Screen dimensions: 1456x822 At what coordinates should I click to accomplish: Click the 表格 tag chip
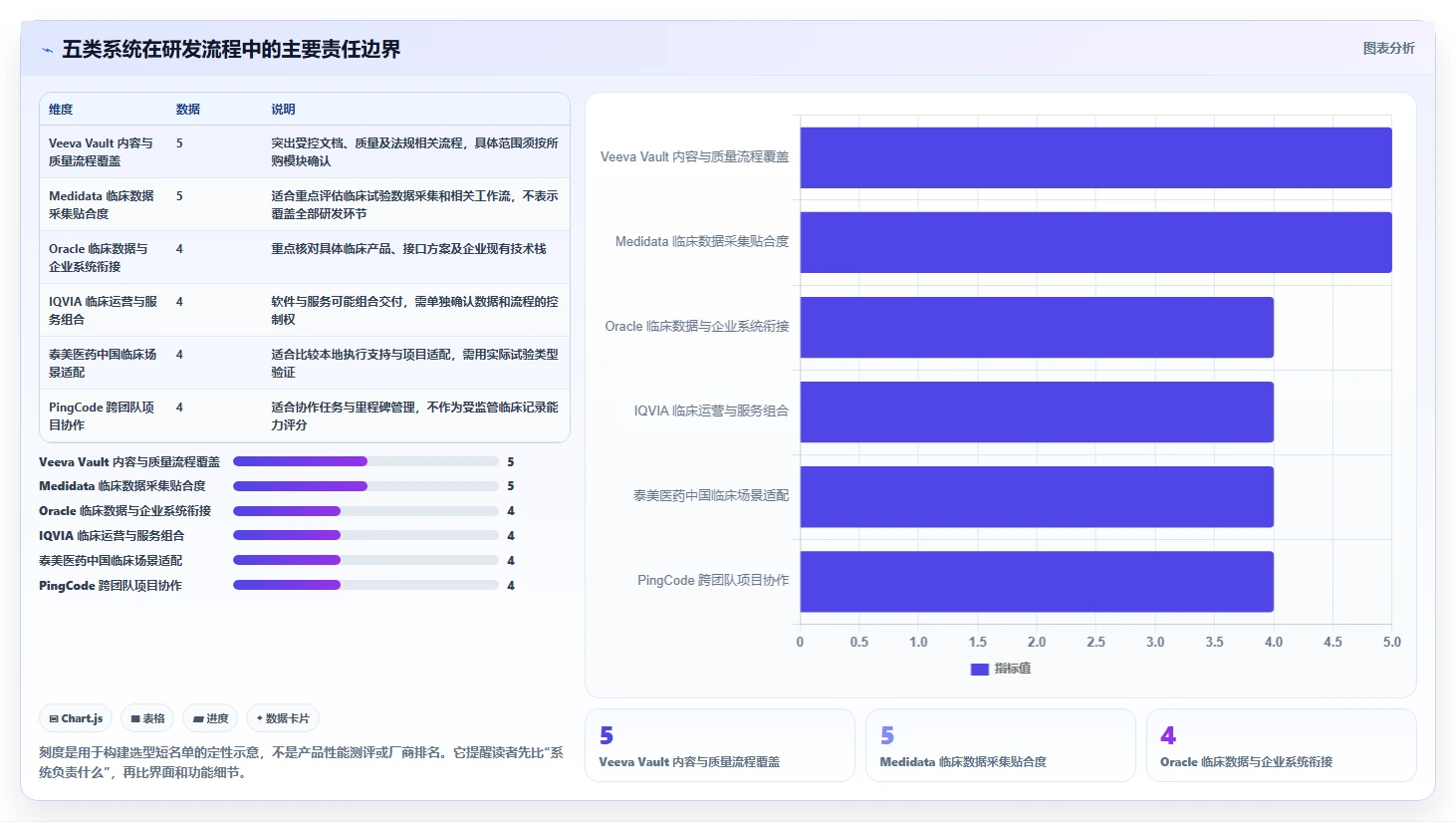tap(147, 718)
